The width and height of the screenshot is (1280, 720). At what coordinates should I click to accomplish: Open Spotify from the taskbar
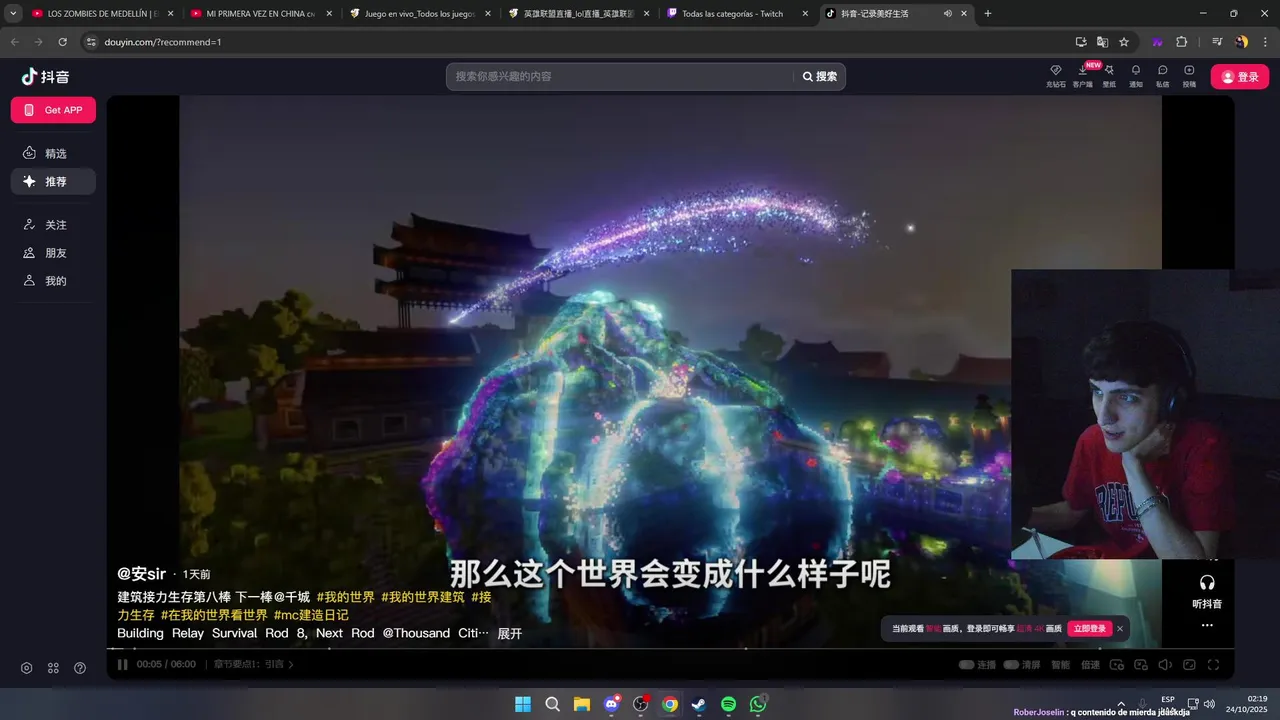729,704
